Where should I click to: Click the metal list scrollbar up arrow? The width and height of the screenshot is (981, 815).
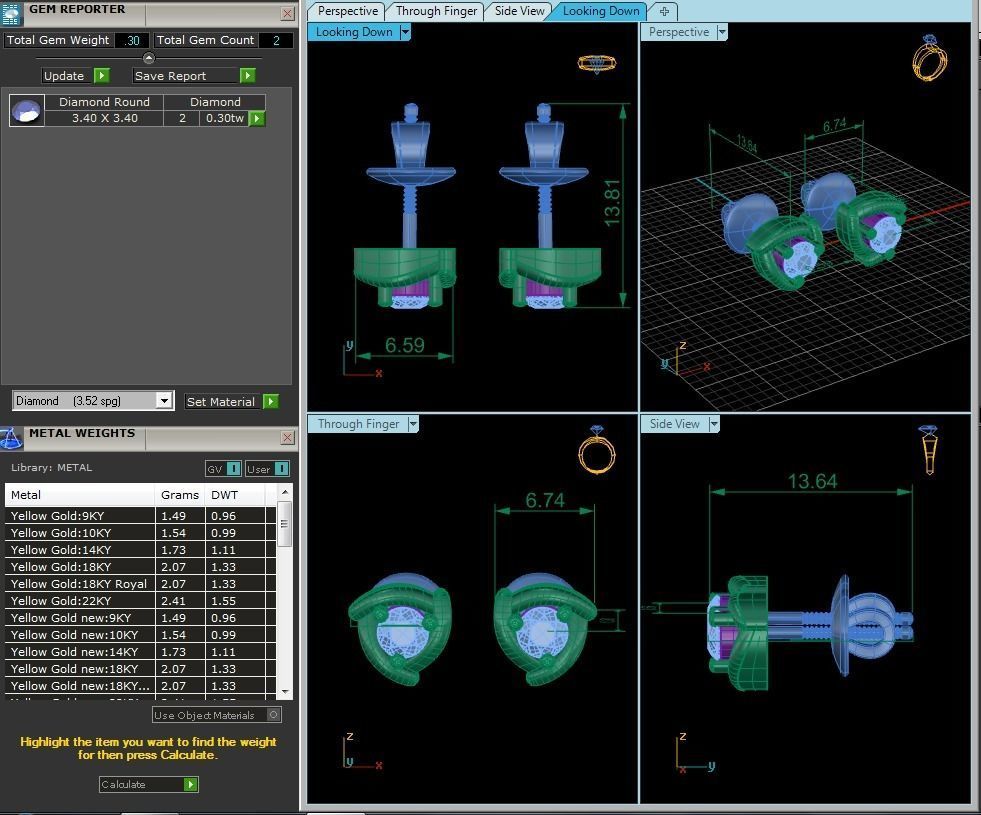285,492
